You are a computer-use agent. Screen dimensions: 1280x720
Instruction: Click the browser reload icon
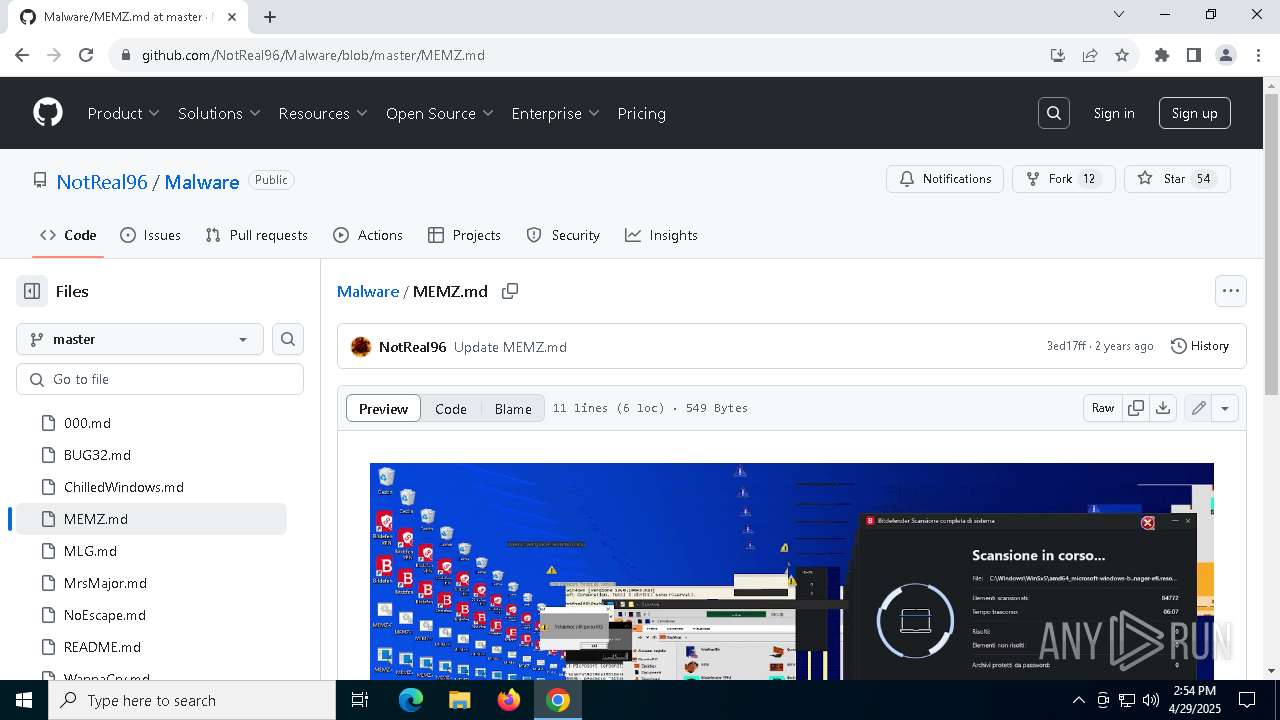click(86, 55)
